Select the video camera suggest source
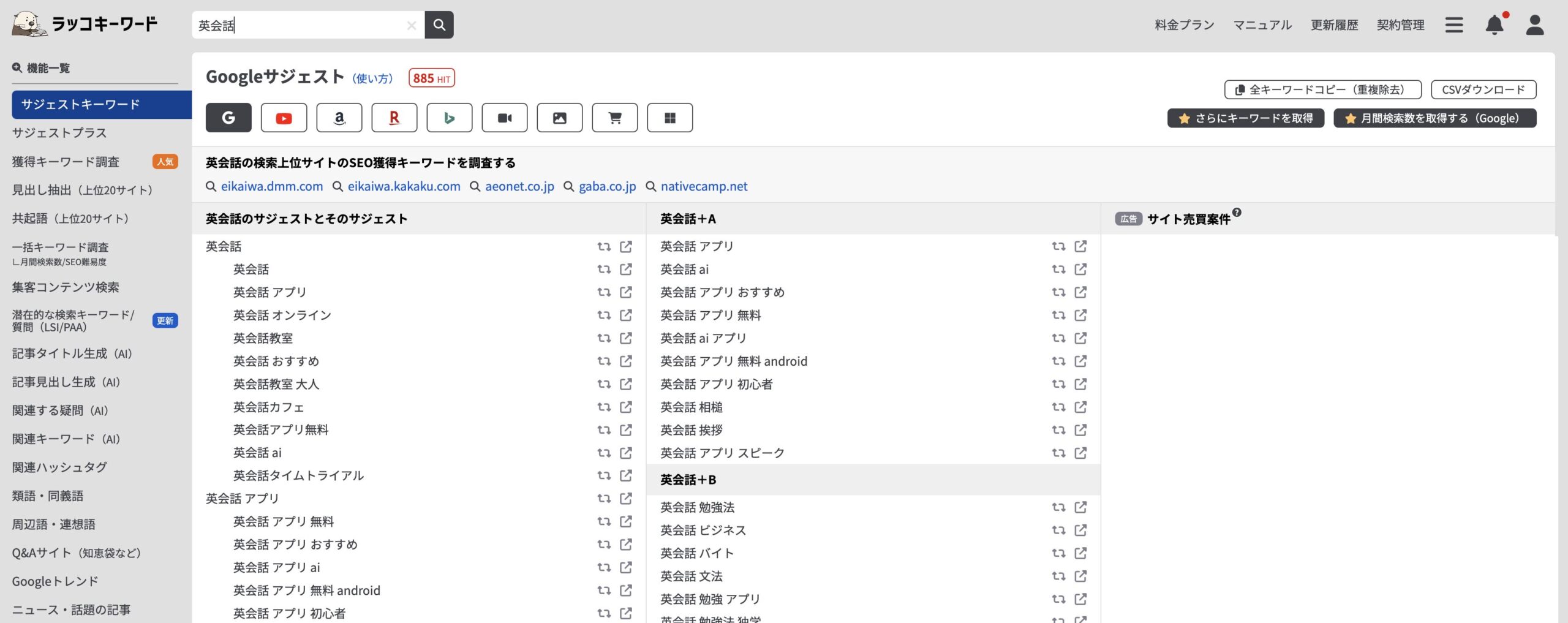This screenshot has width=1568, height=623. [504, 118]
